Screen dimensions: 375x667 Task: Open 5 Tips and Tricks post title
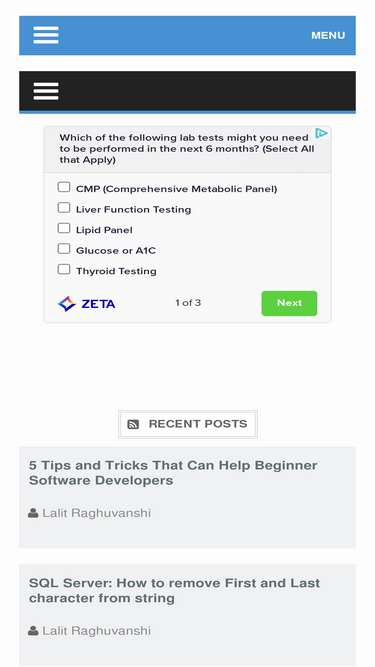click(x=173, y=473)
